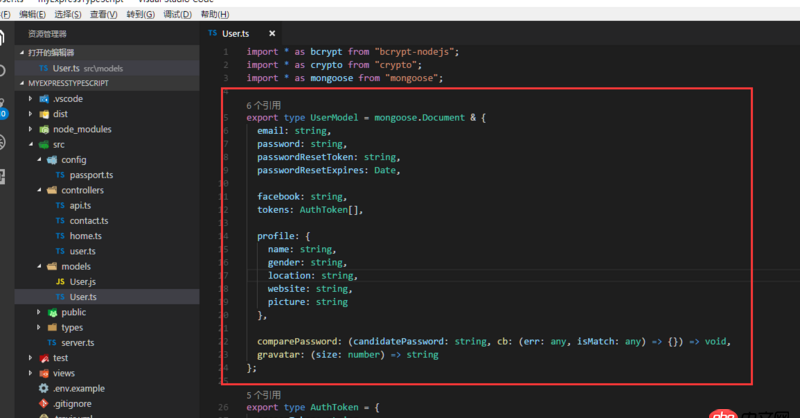This screenshot has width=800, height=418.
Task: Click the config folder icon
Action: 52,160
